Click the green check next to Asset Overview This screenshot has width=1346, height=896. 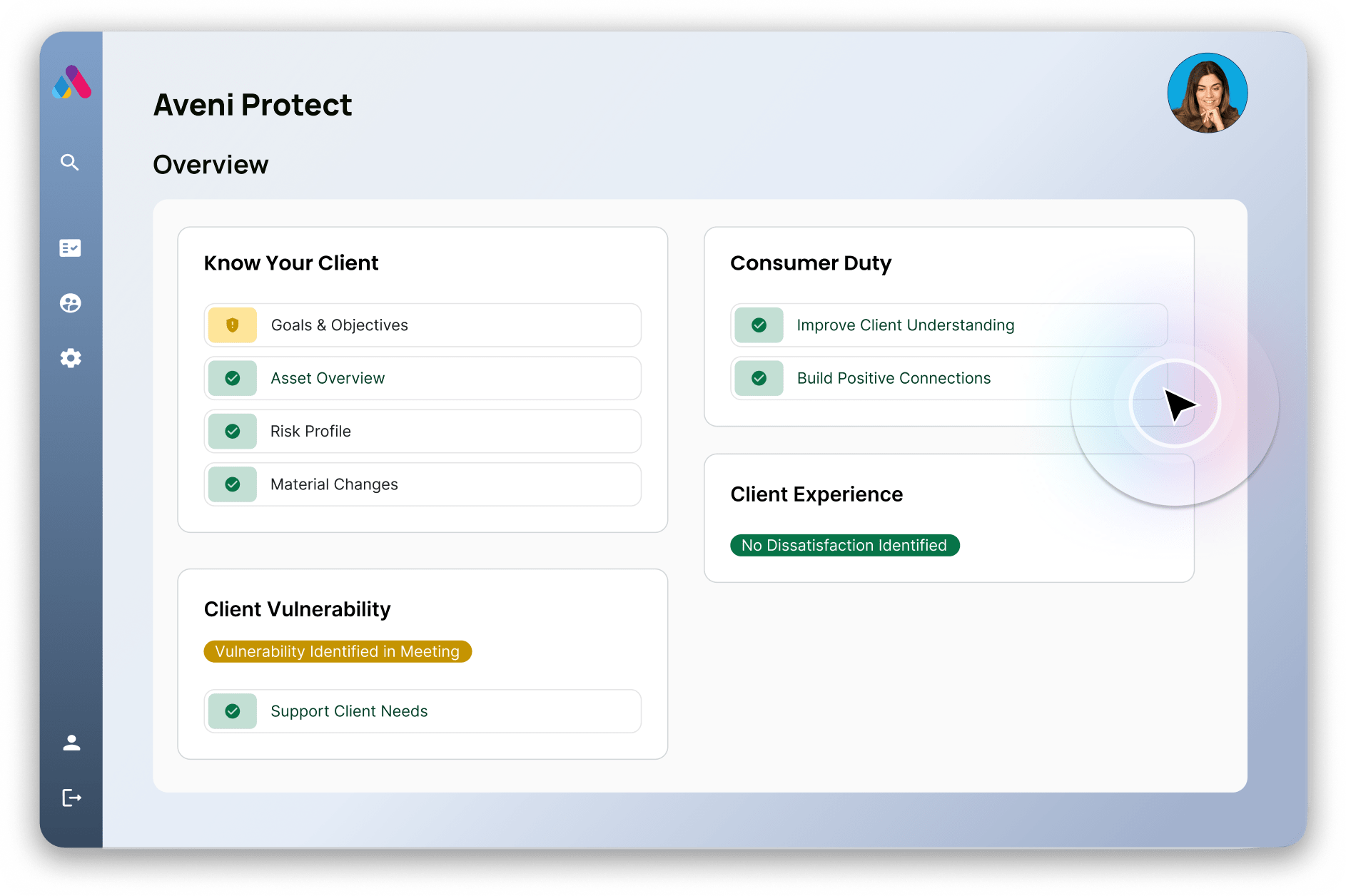pyautogui.click(x=233, y=378)
